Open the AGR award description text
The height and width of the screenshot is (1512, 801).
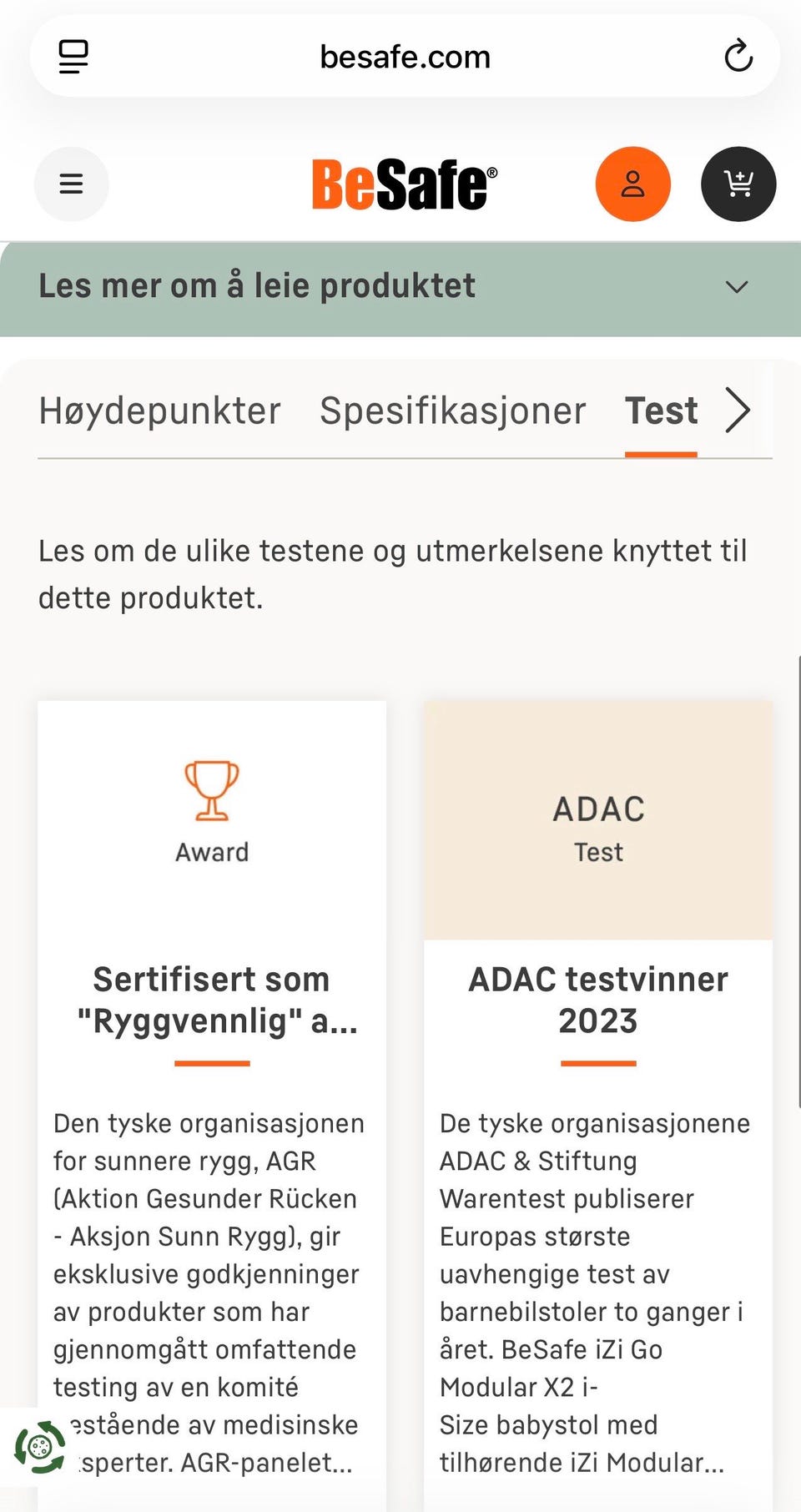[209, 1293]
